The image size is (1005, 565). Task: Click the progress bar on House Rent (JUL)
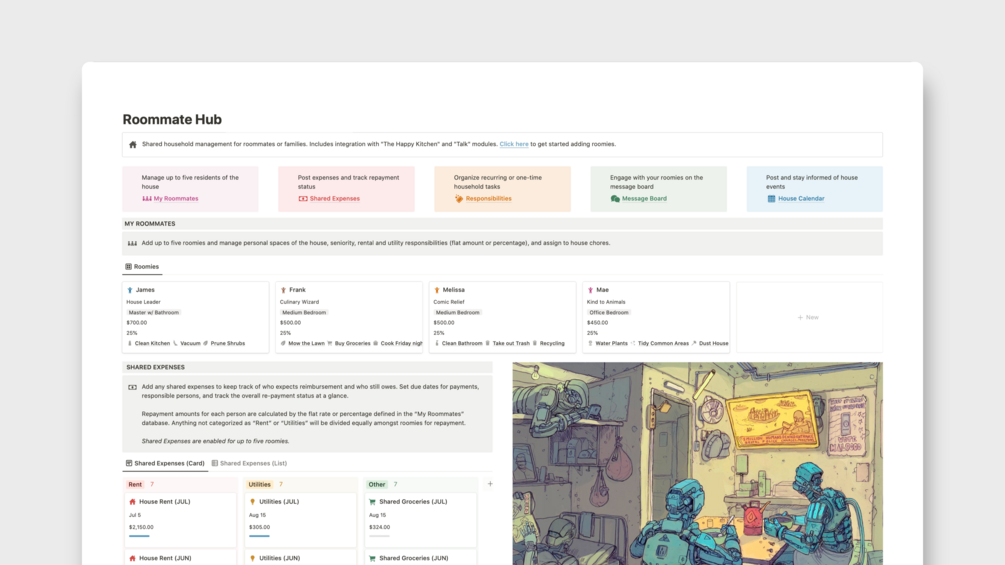pyautogui.click(x=139, y=536)
